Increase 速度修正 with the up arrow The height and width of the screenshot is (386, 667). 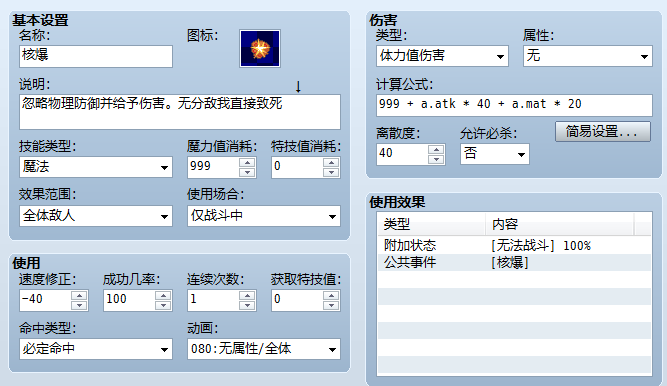(x=79, y=295)
